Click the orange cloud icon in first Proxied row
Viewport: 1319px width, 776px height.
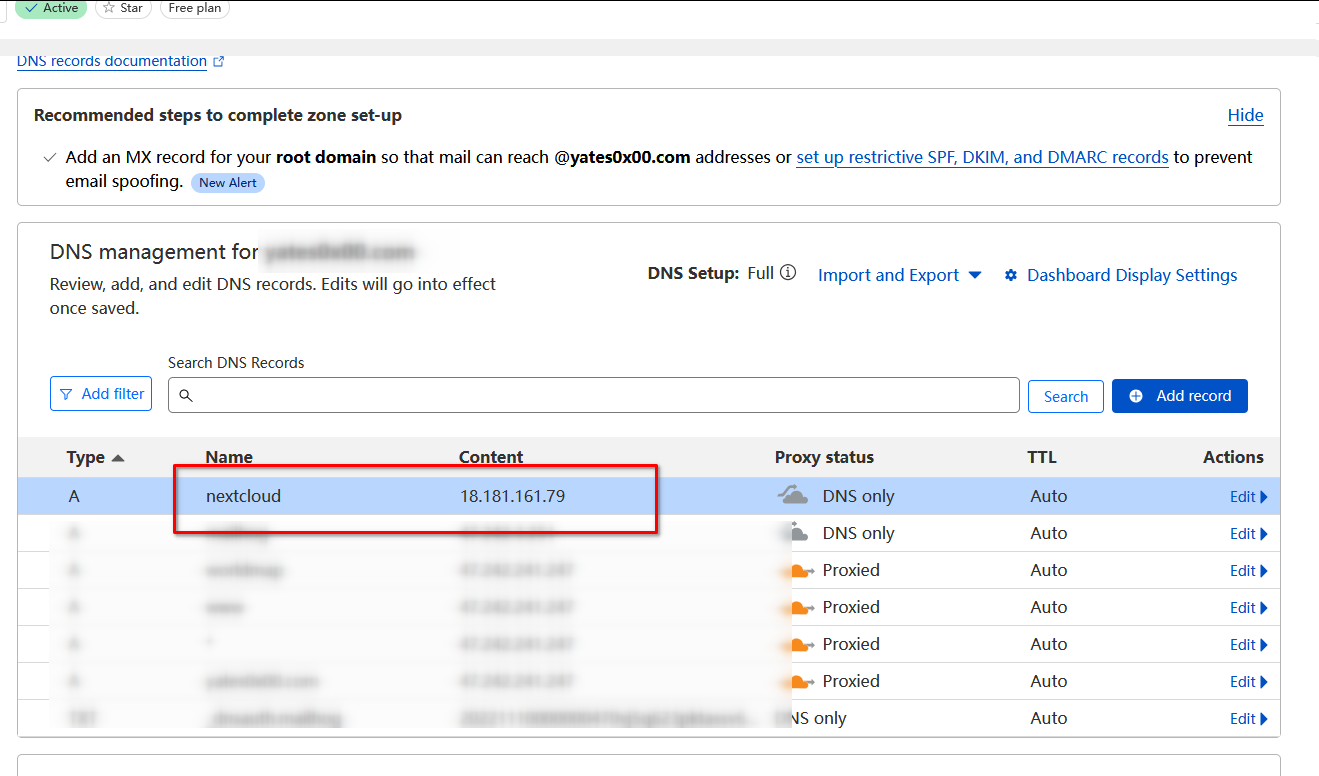(799, 571)
